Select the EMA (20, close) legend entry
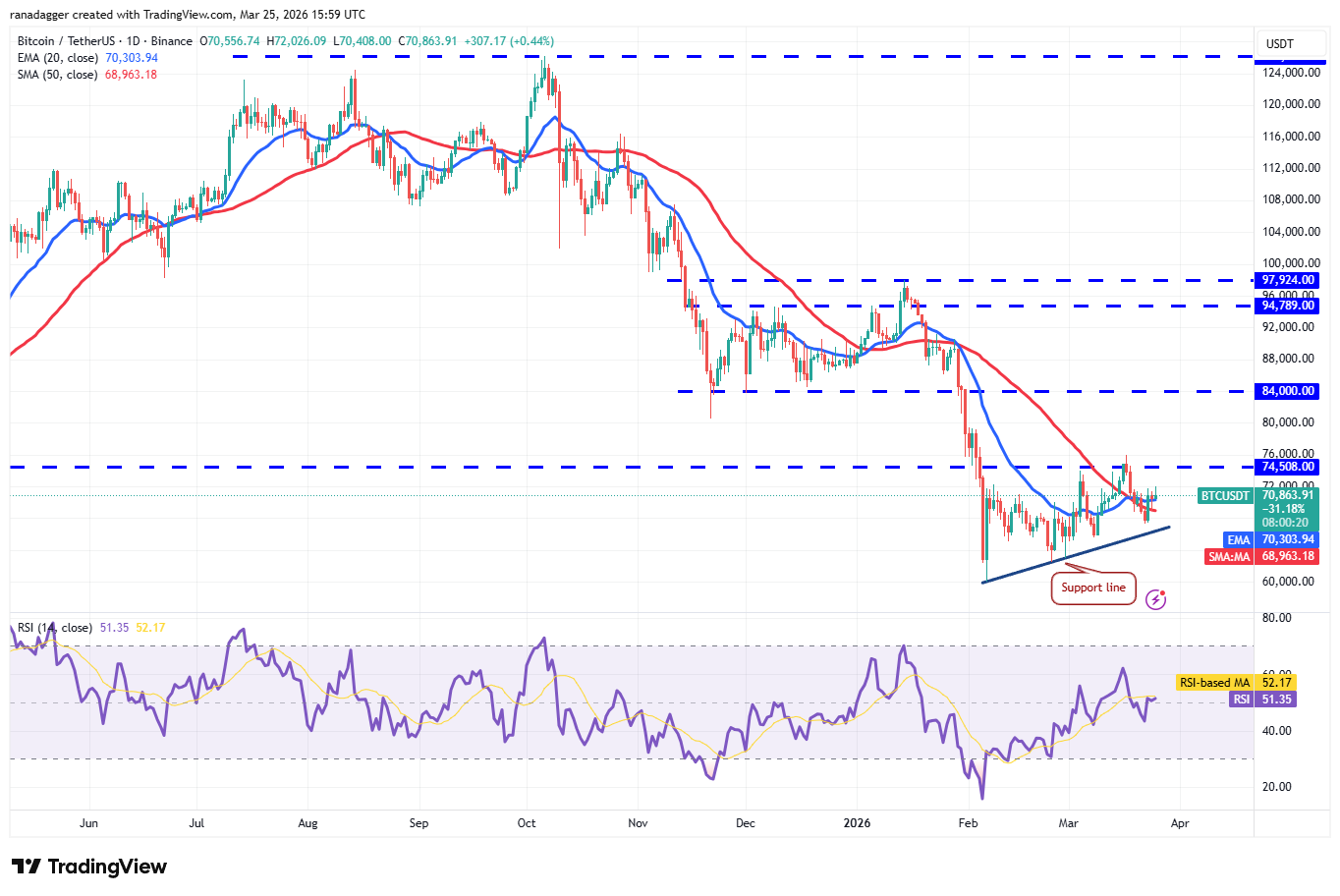This screenshot has width=1340, height=896. coord(59,58)
